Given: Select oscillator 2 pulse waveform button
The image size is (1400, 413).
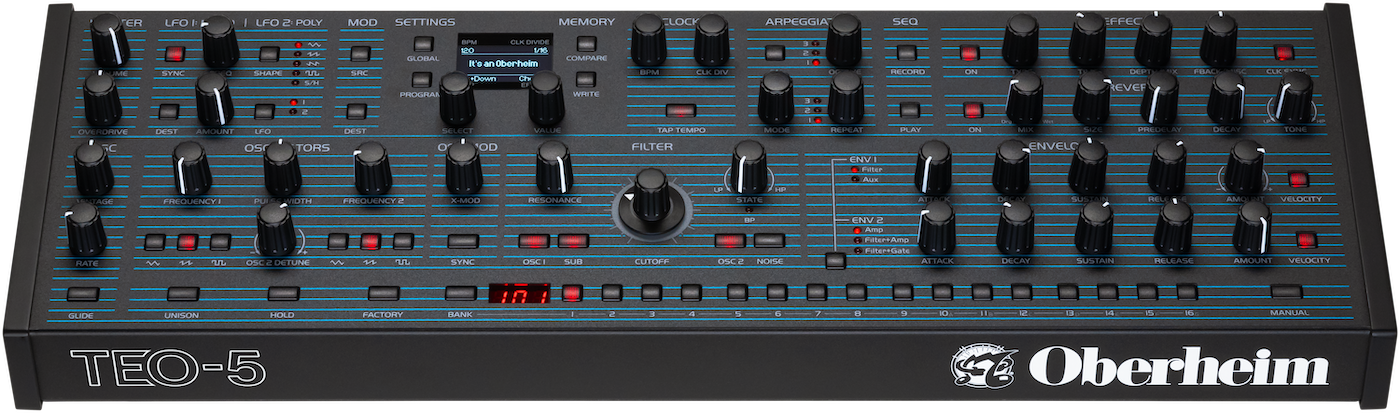Looking at the screenshot, I should point(403,241).
